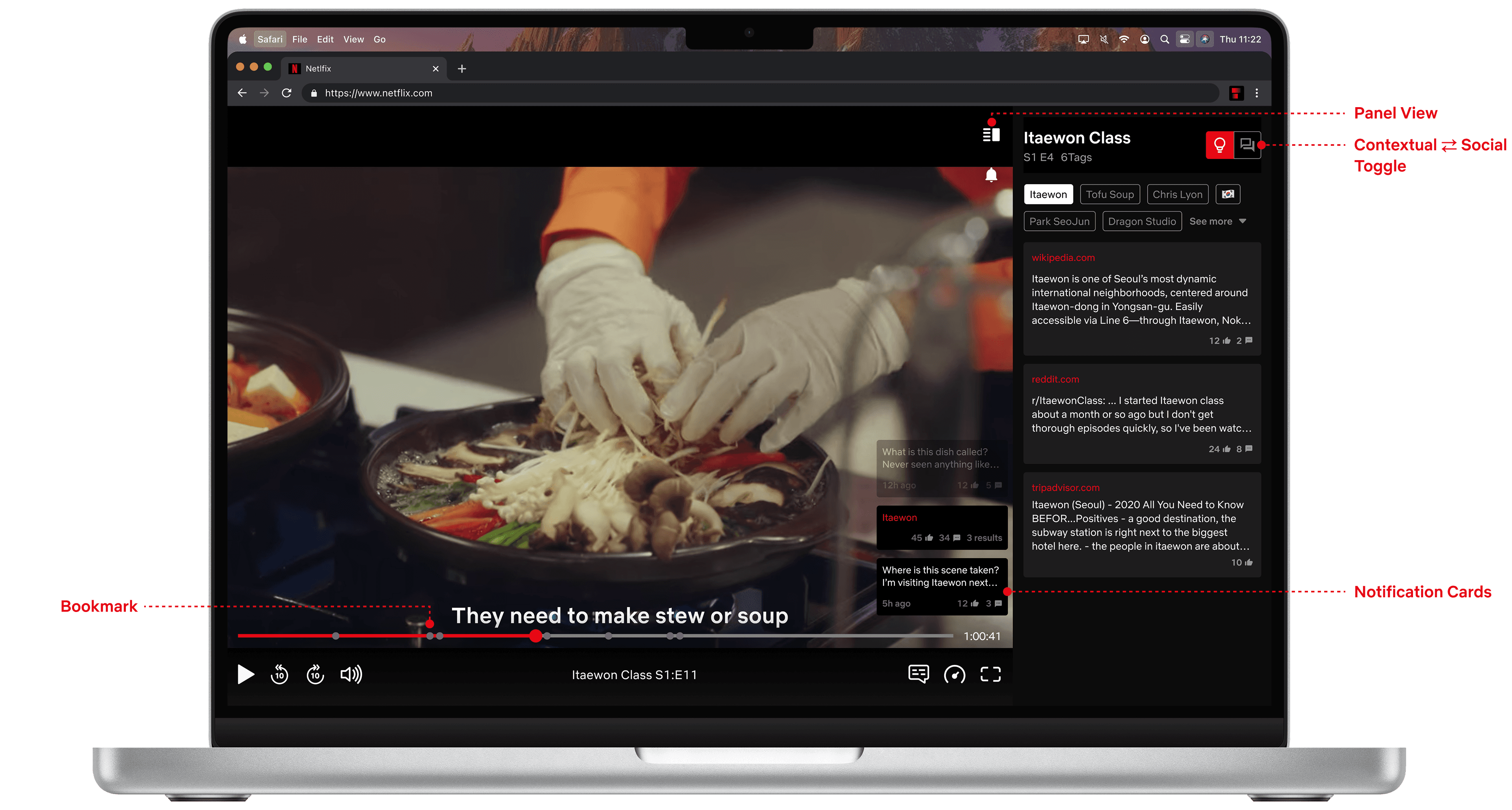Skip forward 10 seconds

tap(315, 674)
